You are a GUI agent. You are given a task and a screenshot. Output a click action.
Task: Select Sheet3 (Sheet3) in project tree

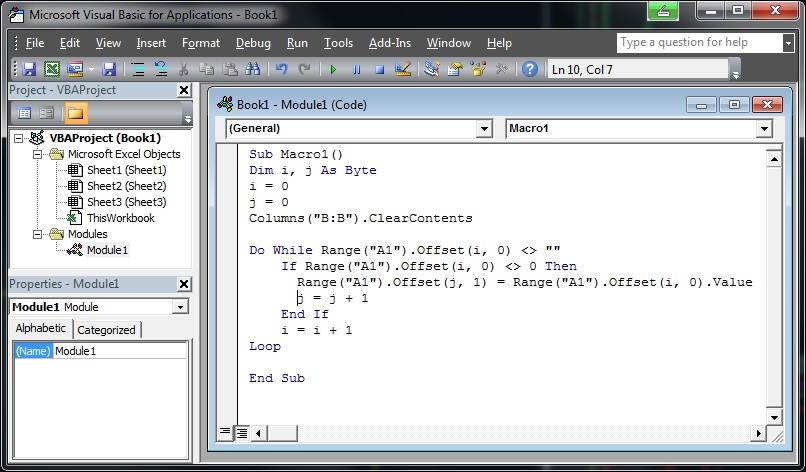pos(126,202)
